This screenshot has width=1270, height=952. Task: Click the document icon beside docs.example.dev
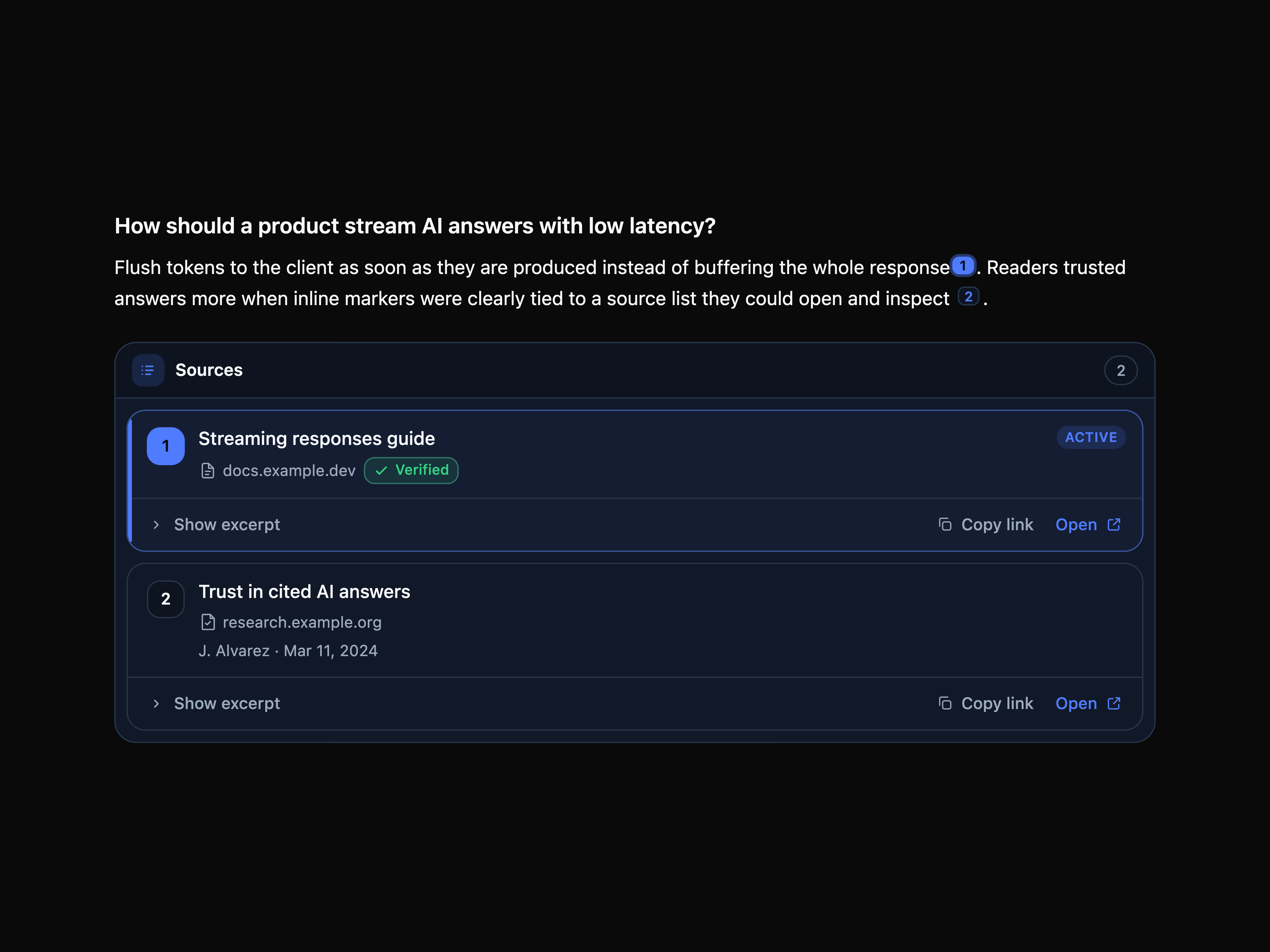coord(208,471)
